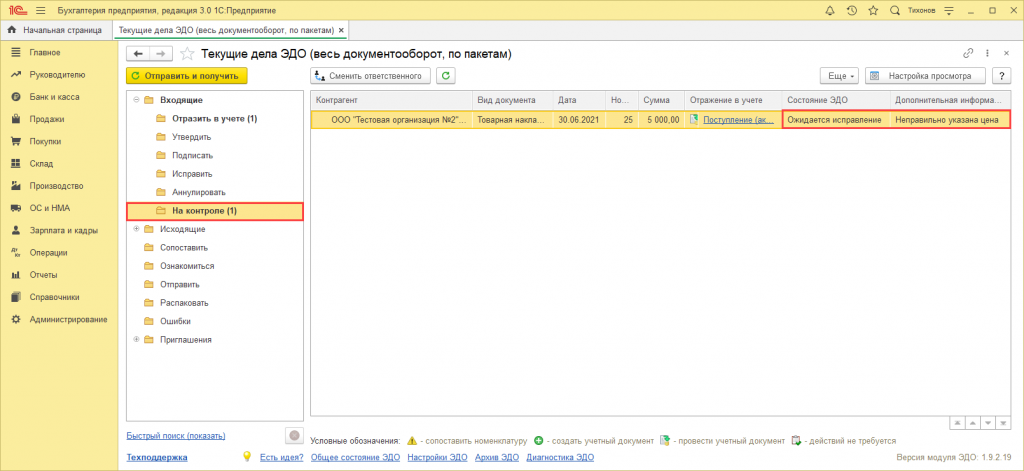Click Сменить ответственного button
The height and width of the screenshot is (471, 1024).
click(370, 76)
